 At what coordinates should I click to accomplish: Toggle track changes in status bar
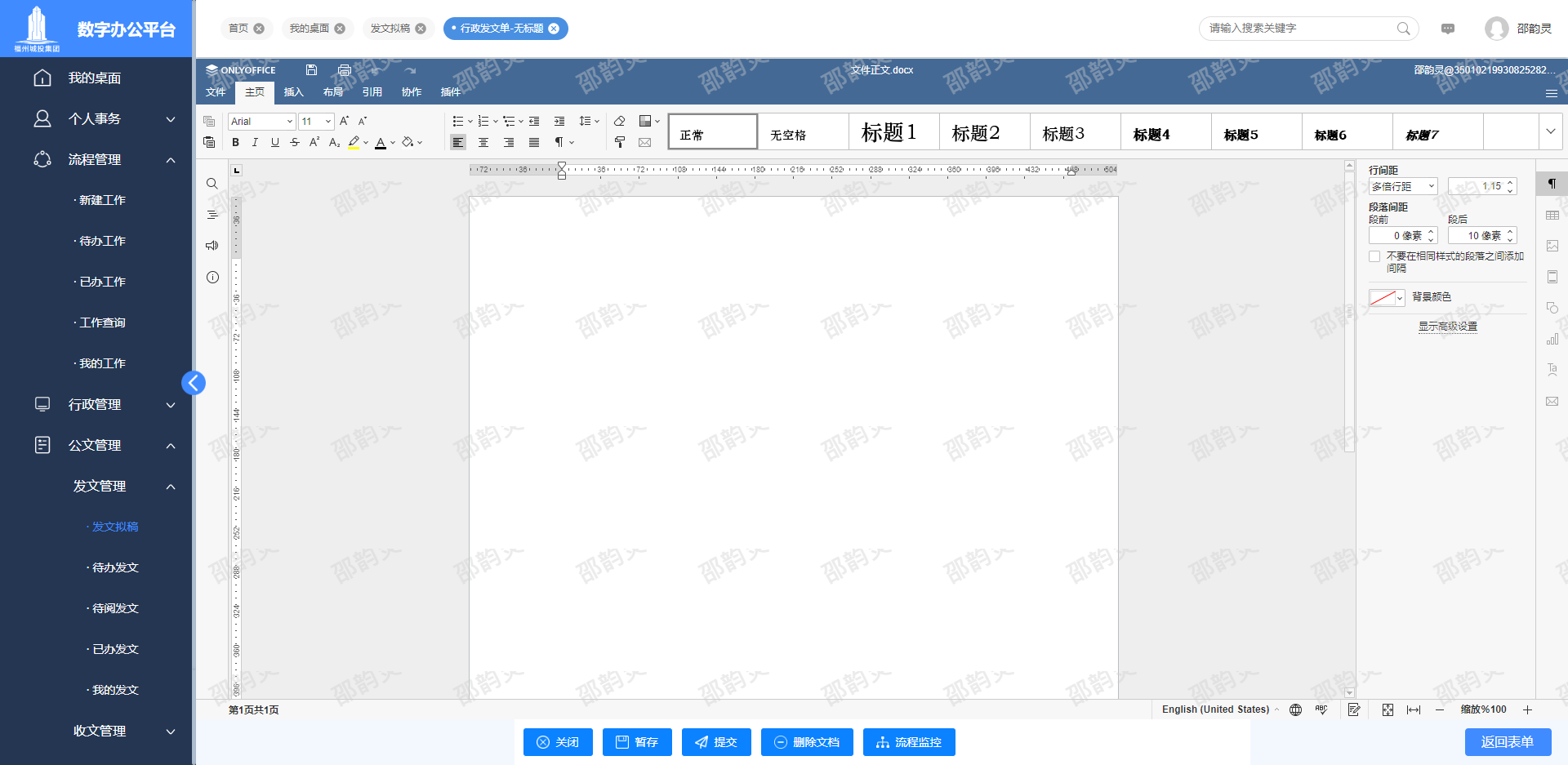click(x=1354, y=709)
